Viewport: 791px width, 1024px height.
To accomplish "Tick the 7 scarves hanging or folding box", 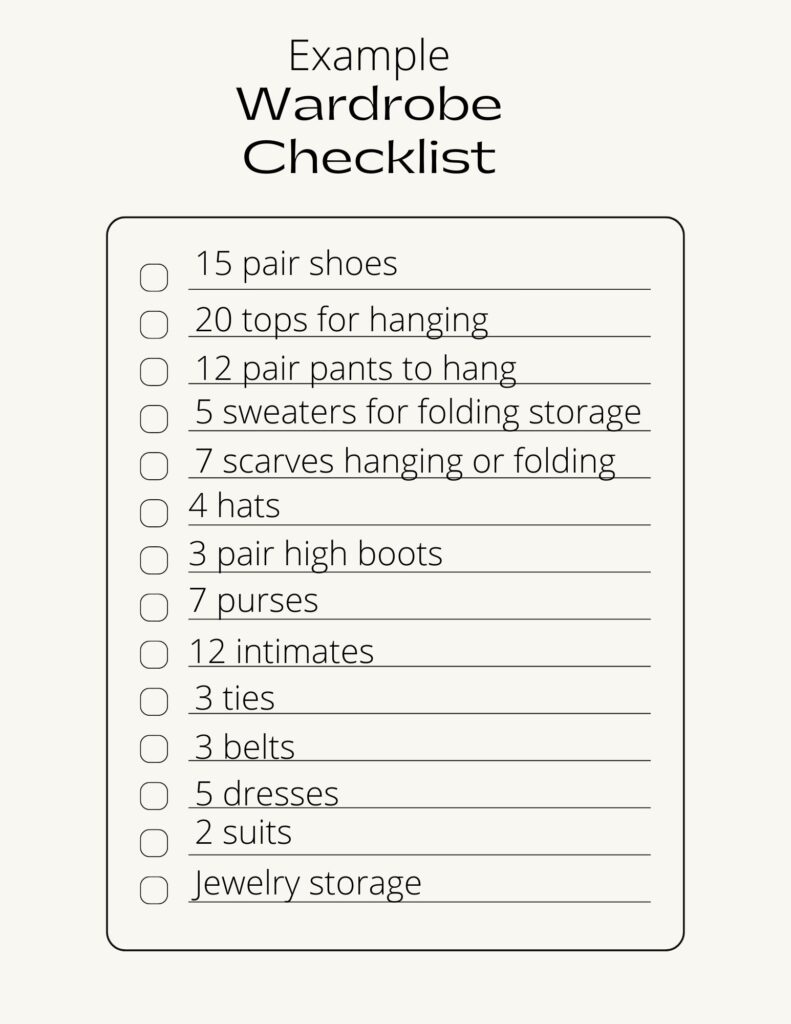I will [154, 466].
